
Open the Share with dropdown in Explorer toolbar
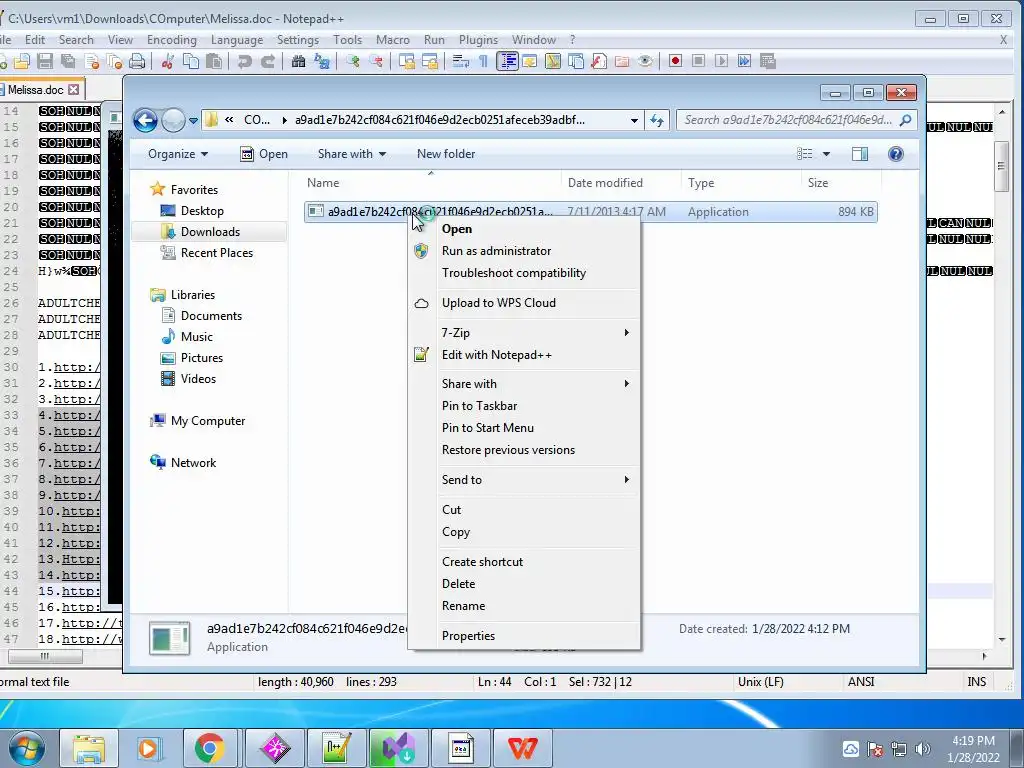351,154
